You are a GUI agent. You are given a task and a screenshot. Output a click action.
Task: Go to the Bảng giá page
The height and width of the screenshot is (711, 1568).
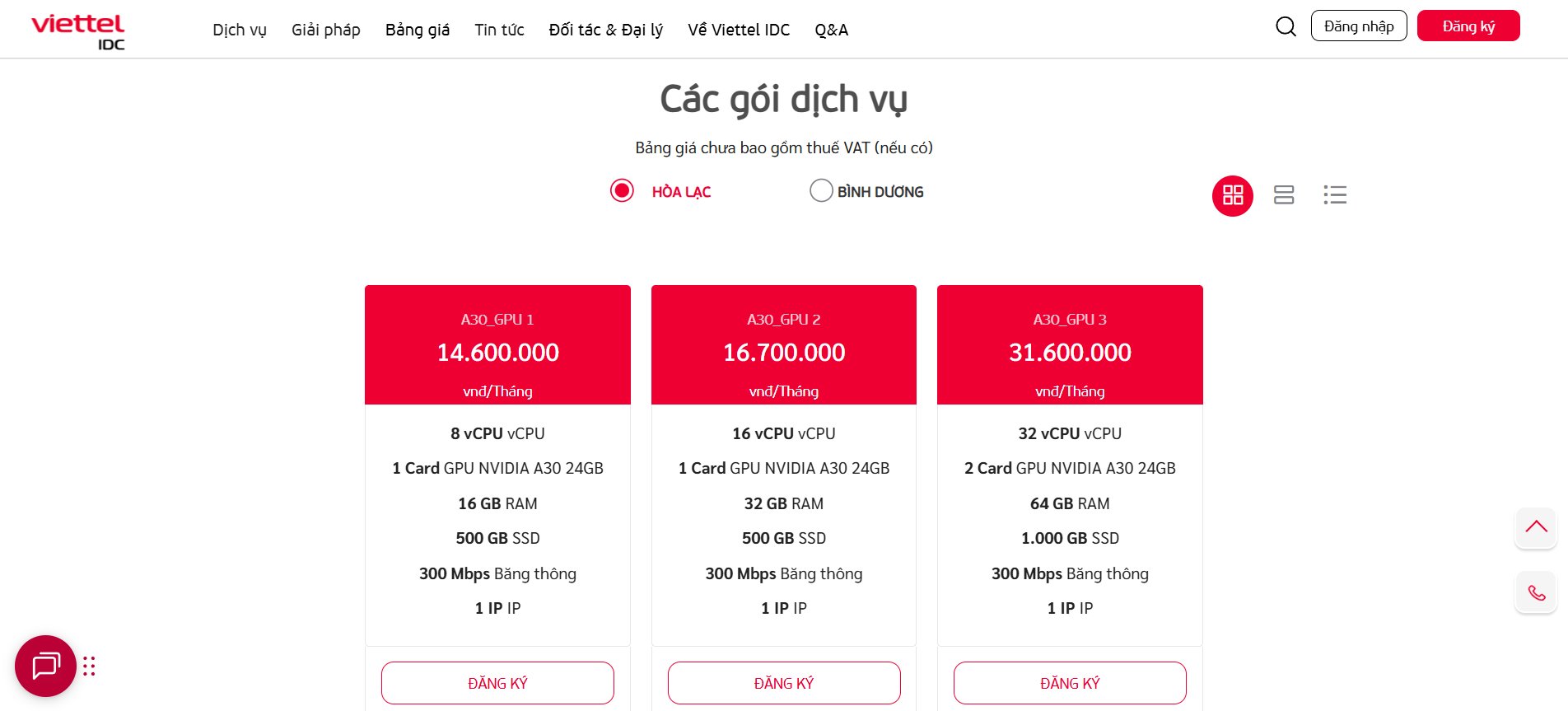[418, 30]
